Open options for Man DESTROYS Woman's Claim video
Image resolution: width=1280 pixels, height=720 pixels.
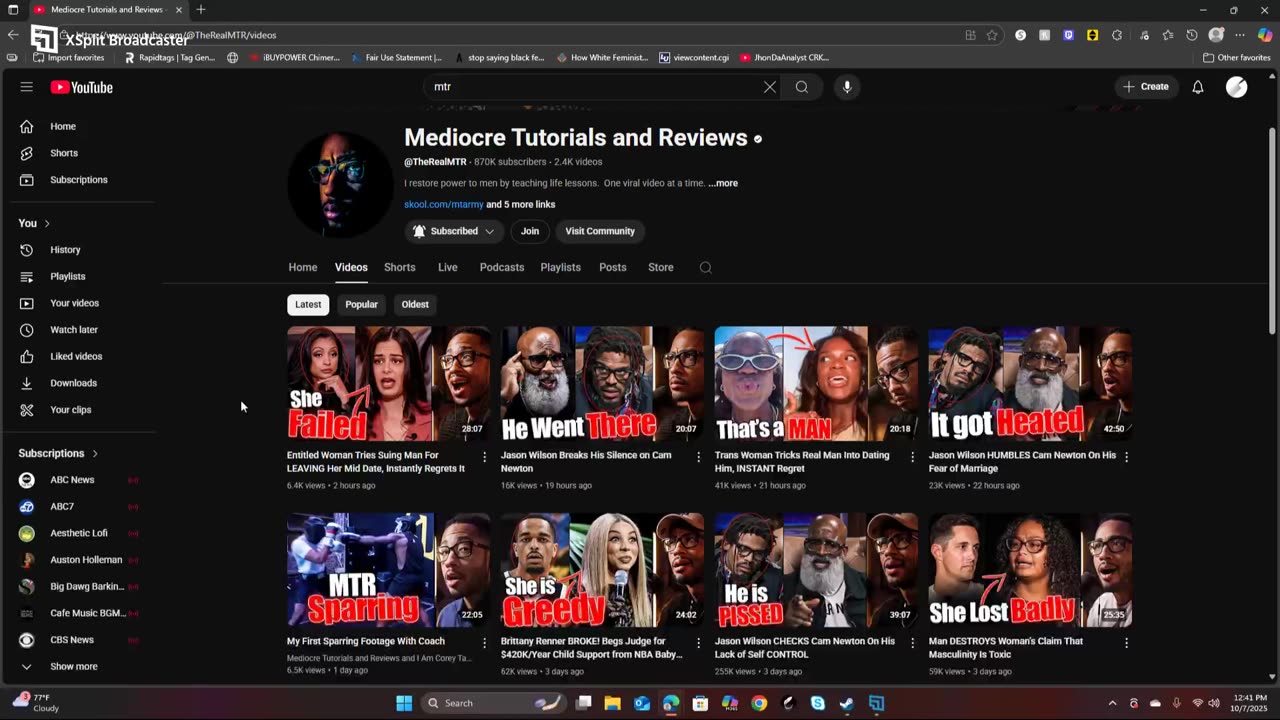(x=1126, y=644)
